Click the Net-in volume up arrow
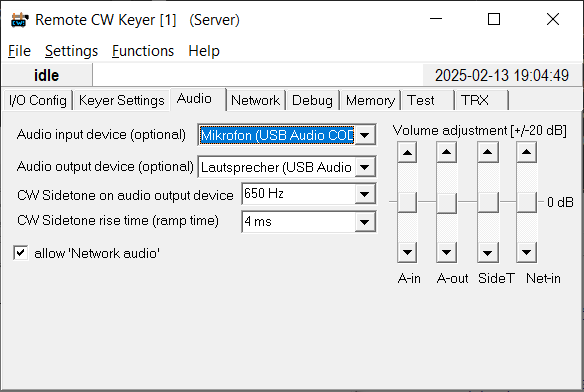Image resolution: width=584 pixels, height=392 pixels. tap(527, 152)
